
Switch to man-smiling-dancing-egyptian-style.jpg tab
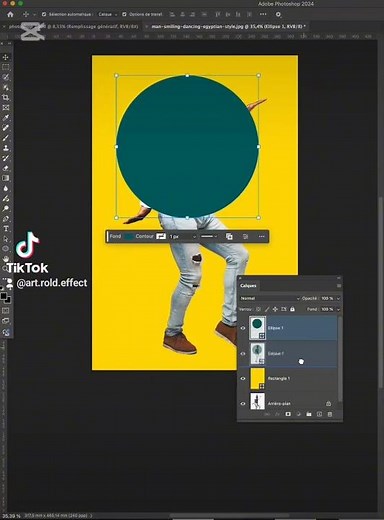coord(228,26)
